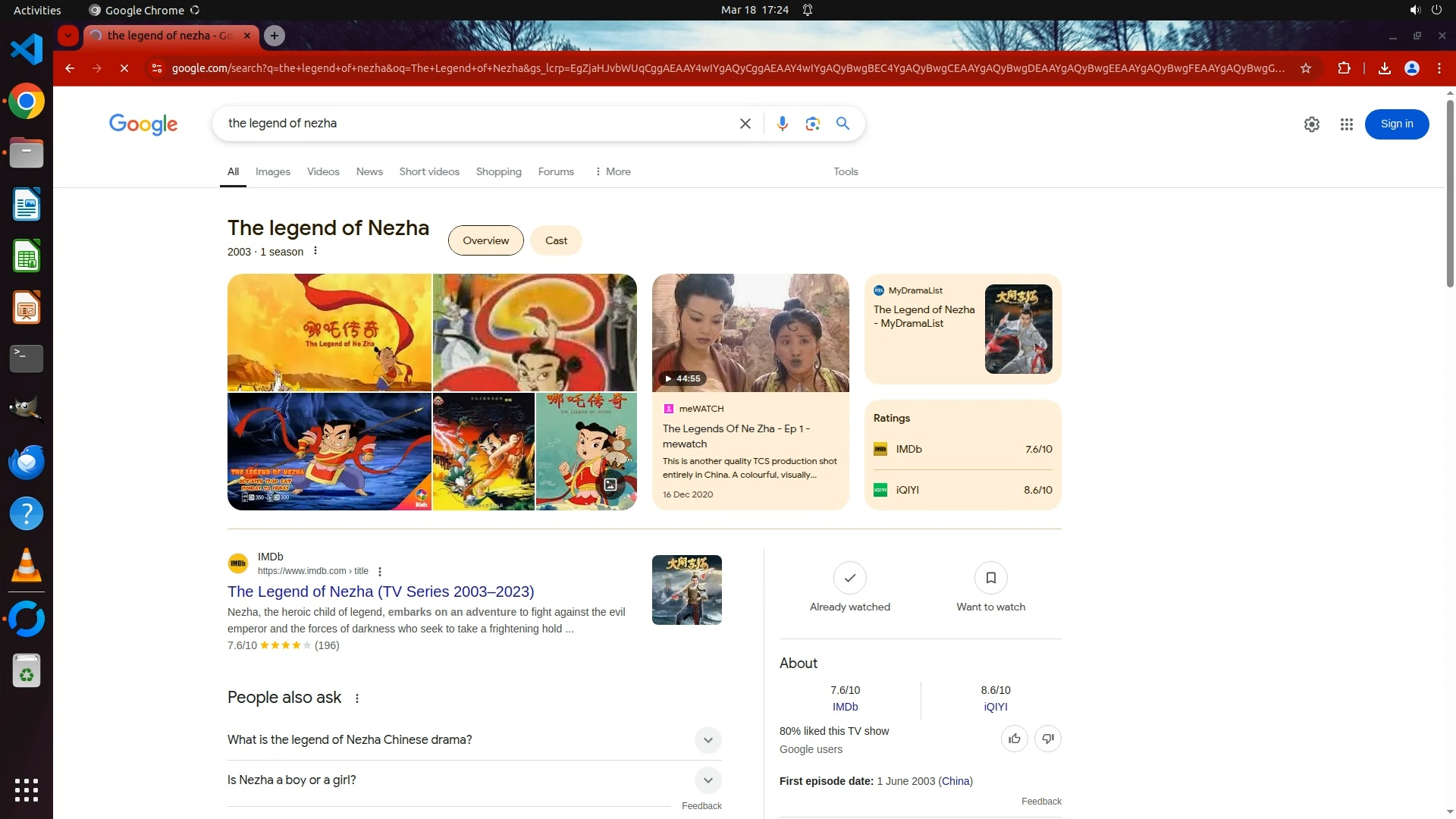
Task: Open IMDb Legend of Nezha result link
Action: (x=380, y=591)
